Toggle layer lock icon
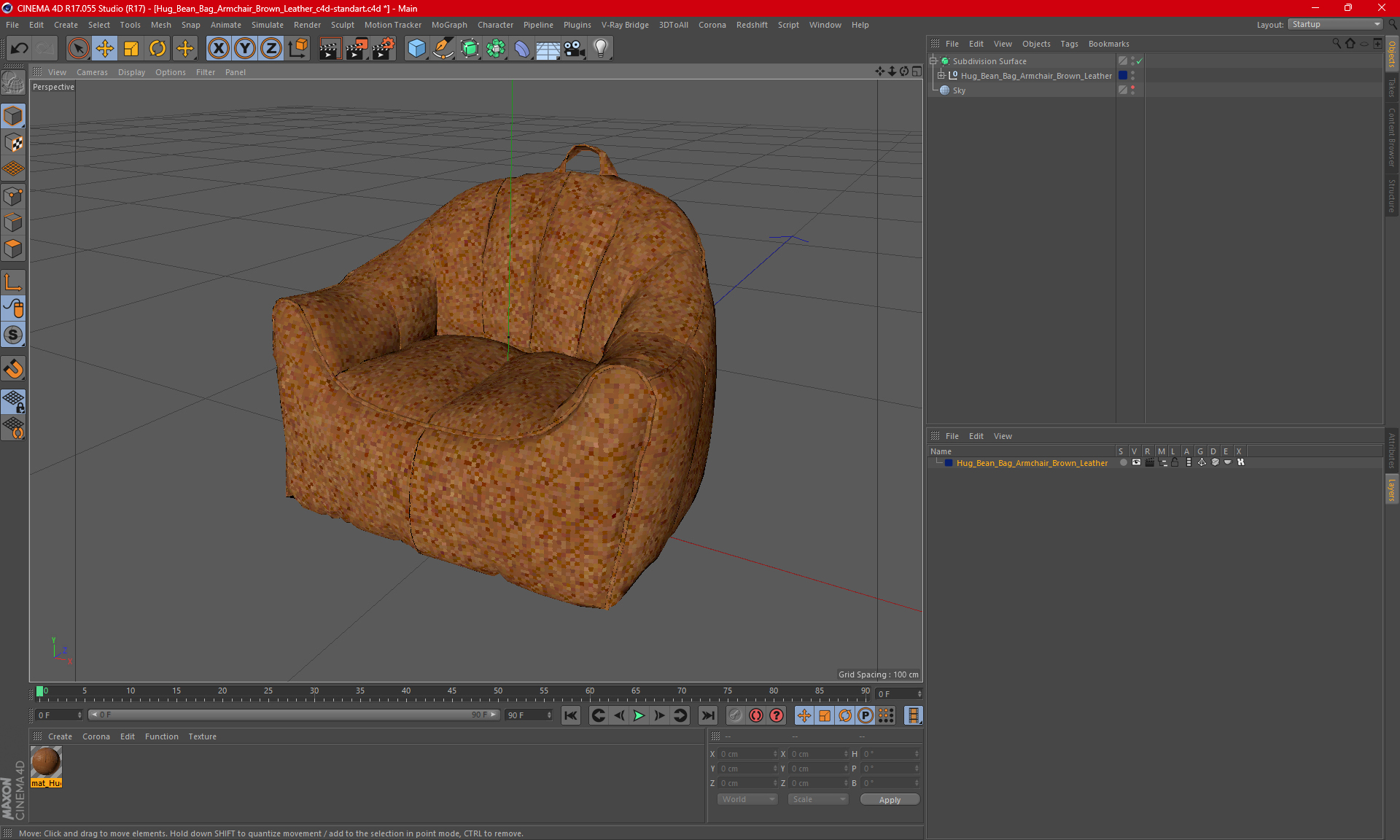The width and height of the screenshot is (1400, 840). coord(1175,462)
